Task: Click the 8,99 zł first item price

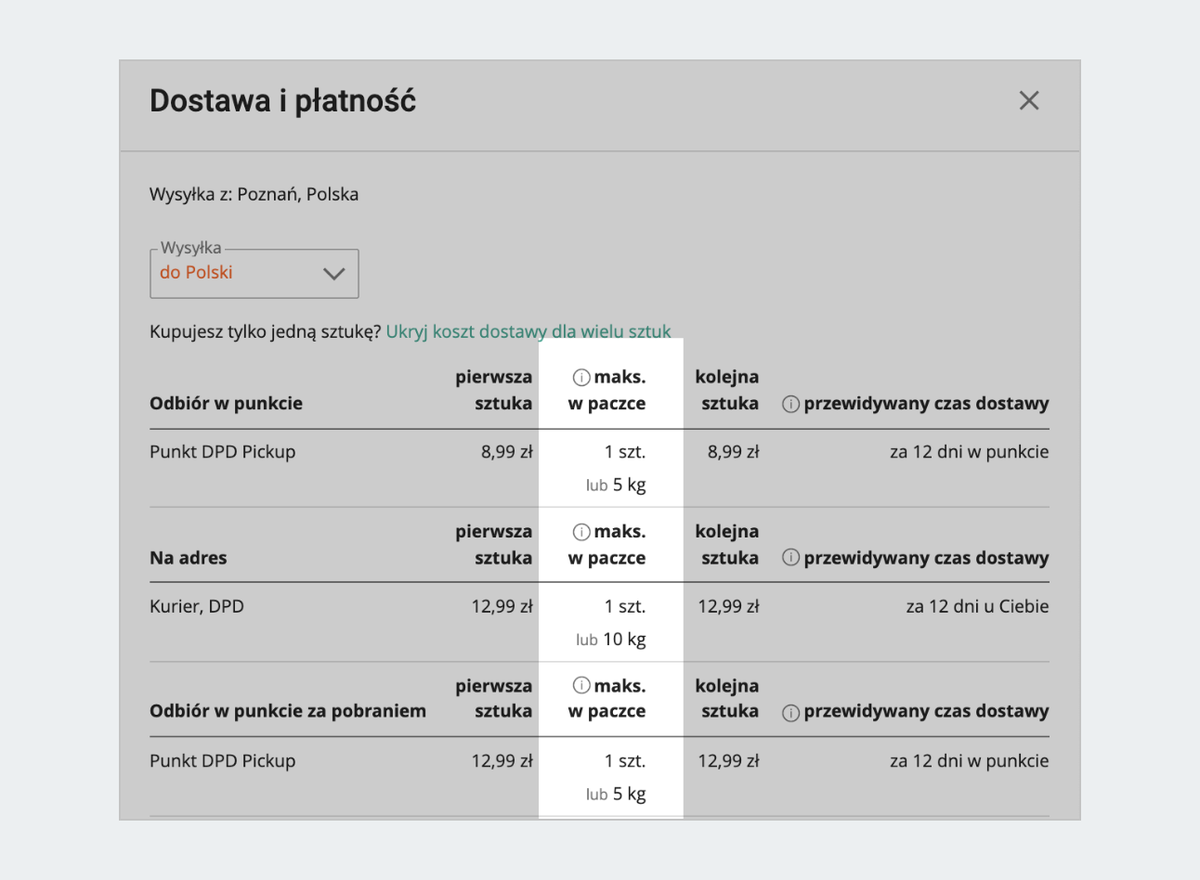Action: coord(507,452)
